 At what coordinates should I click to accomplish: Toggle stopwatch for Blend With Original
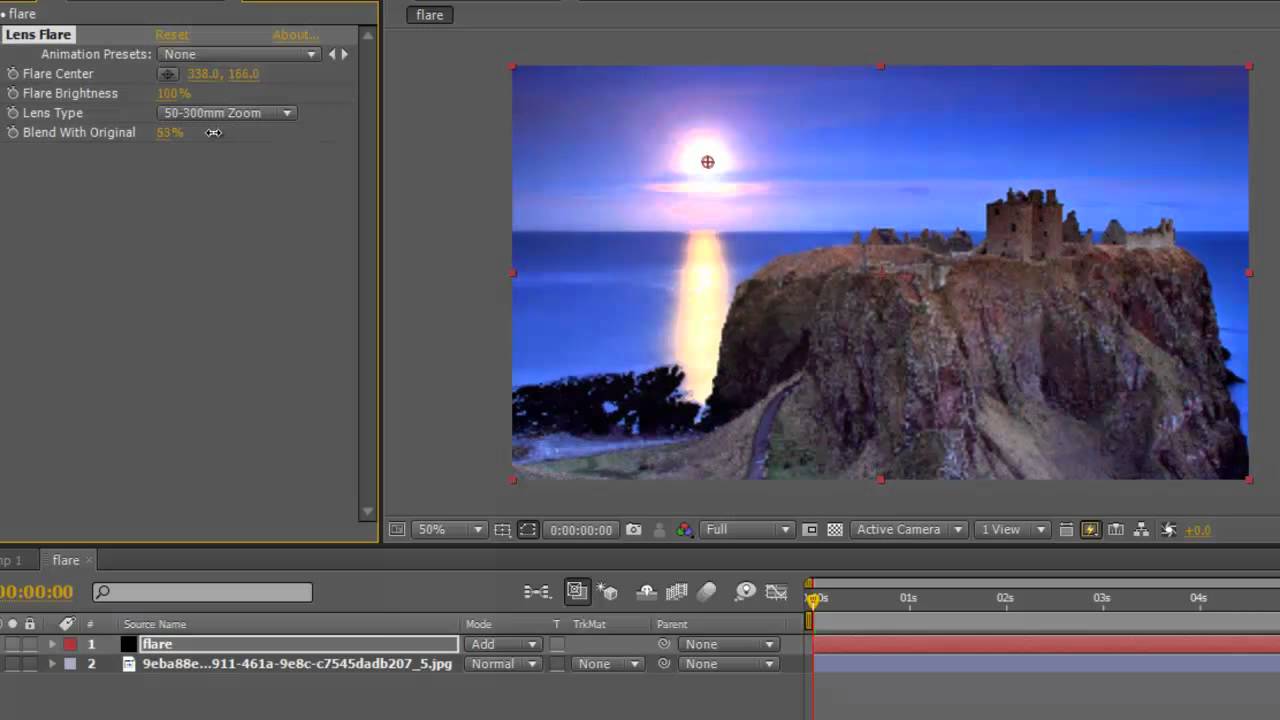(x=13, y=132)
